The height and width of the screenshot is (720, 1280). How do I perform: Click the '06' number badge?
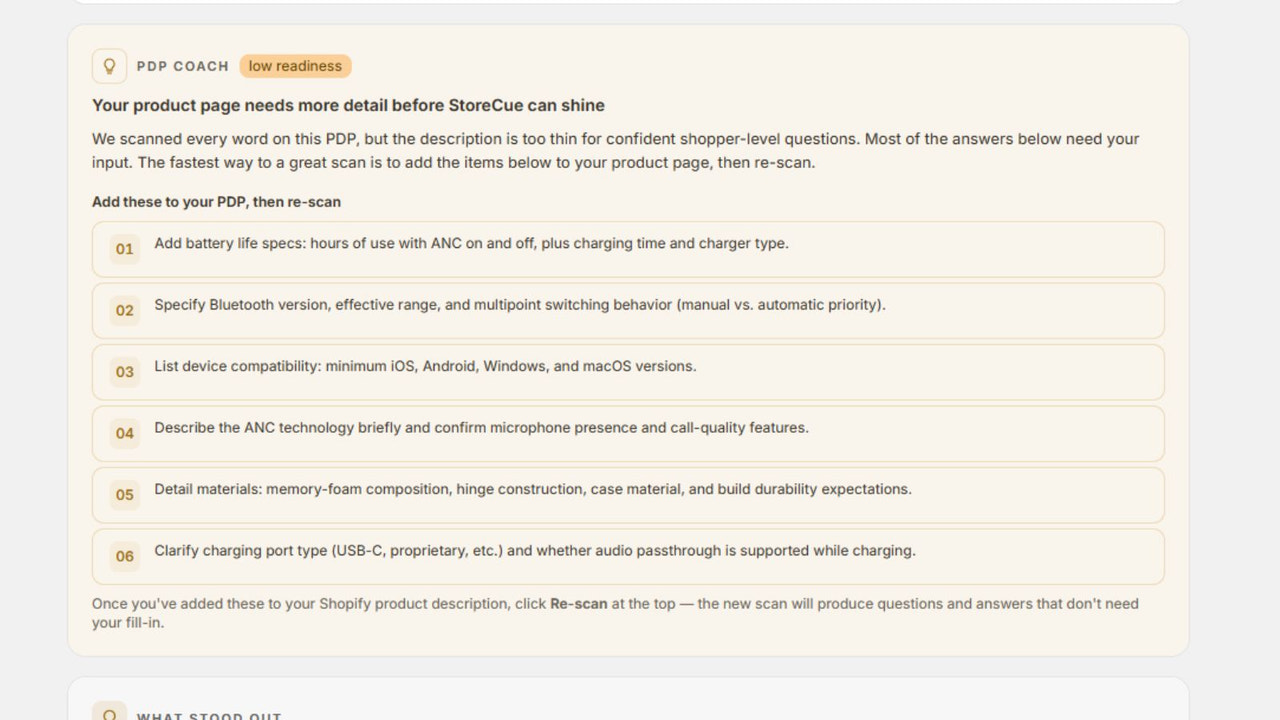coord(124,557)
